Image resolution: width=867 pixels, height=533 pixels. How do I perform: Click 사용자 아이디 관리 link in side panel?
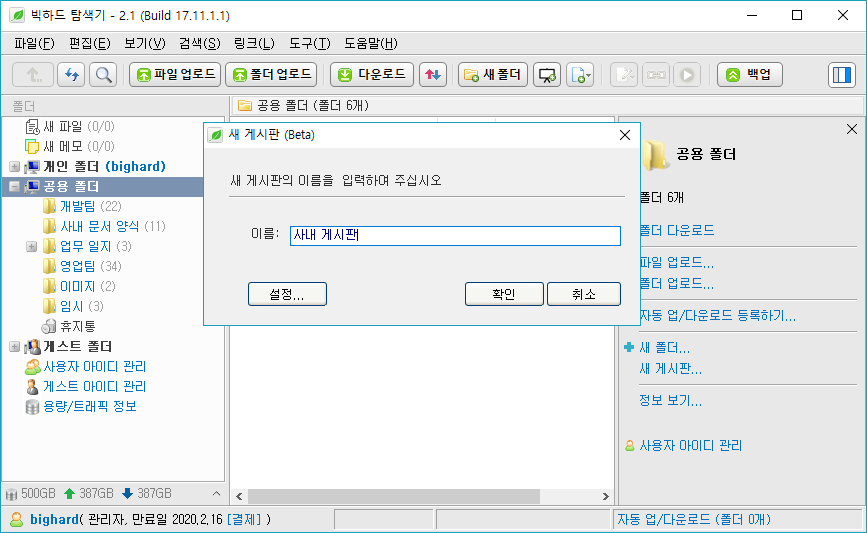[691, 446]
